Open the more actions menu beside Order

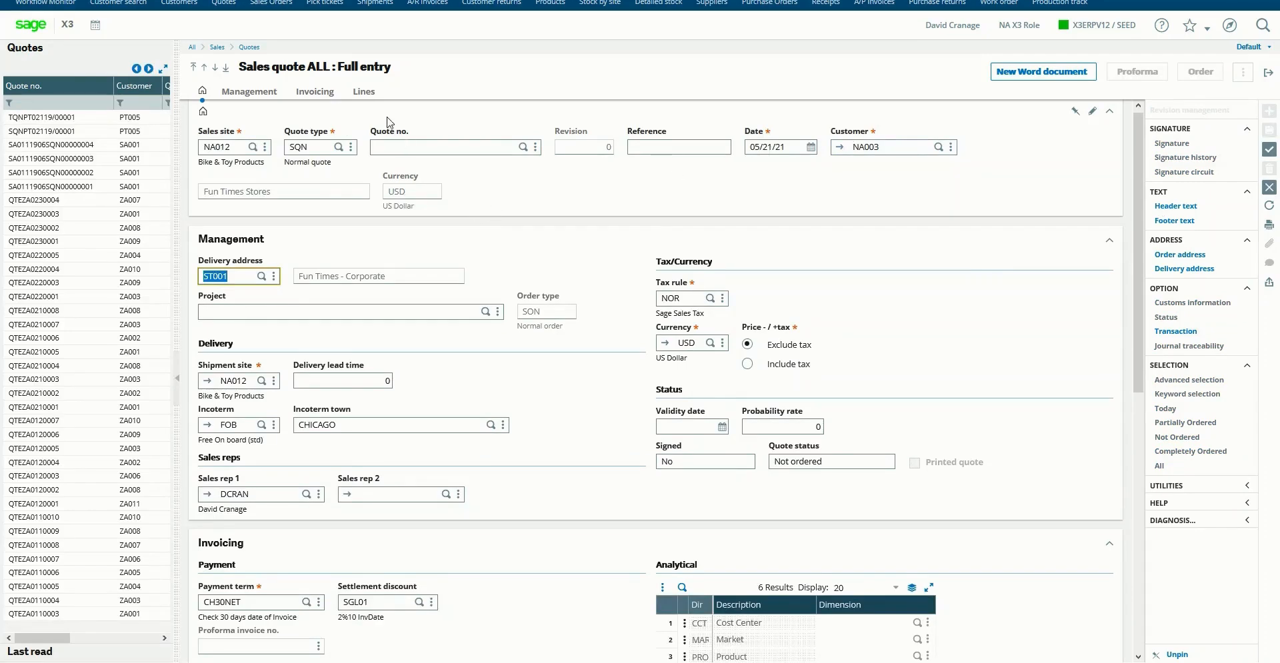tap(1243, 72)
